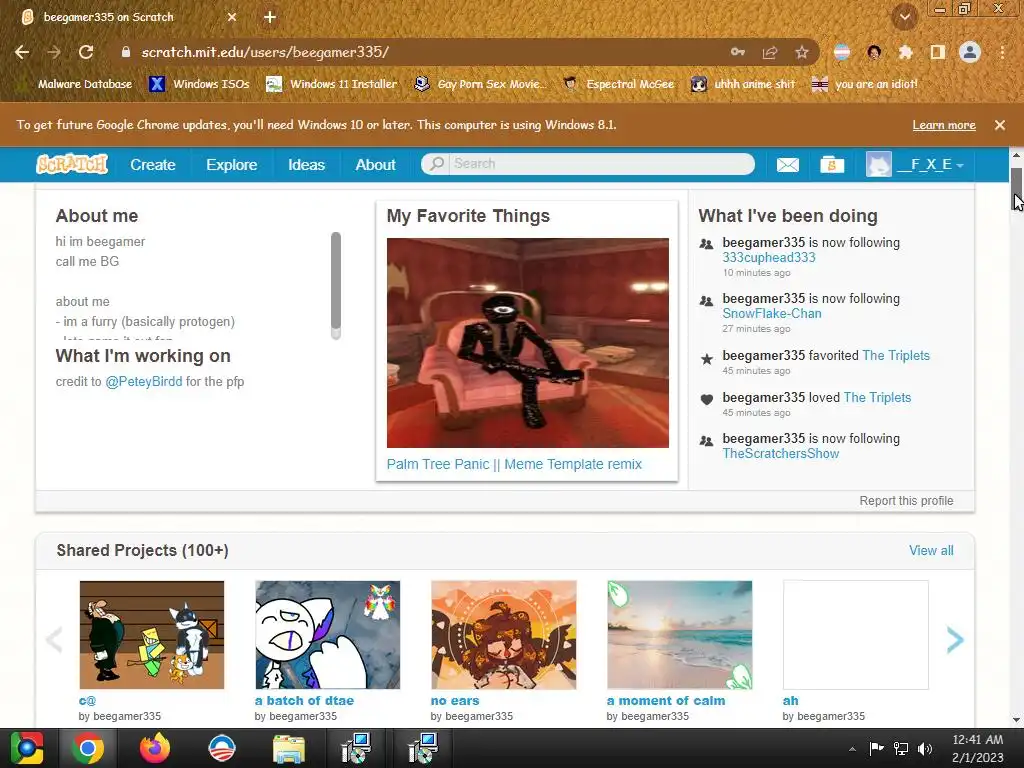Open the Explore menu item
This screenshot has width=1024, height=768.
pos(232,165)
